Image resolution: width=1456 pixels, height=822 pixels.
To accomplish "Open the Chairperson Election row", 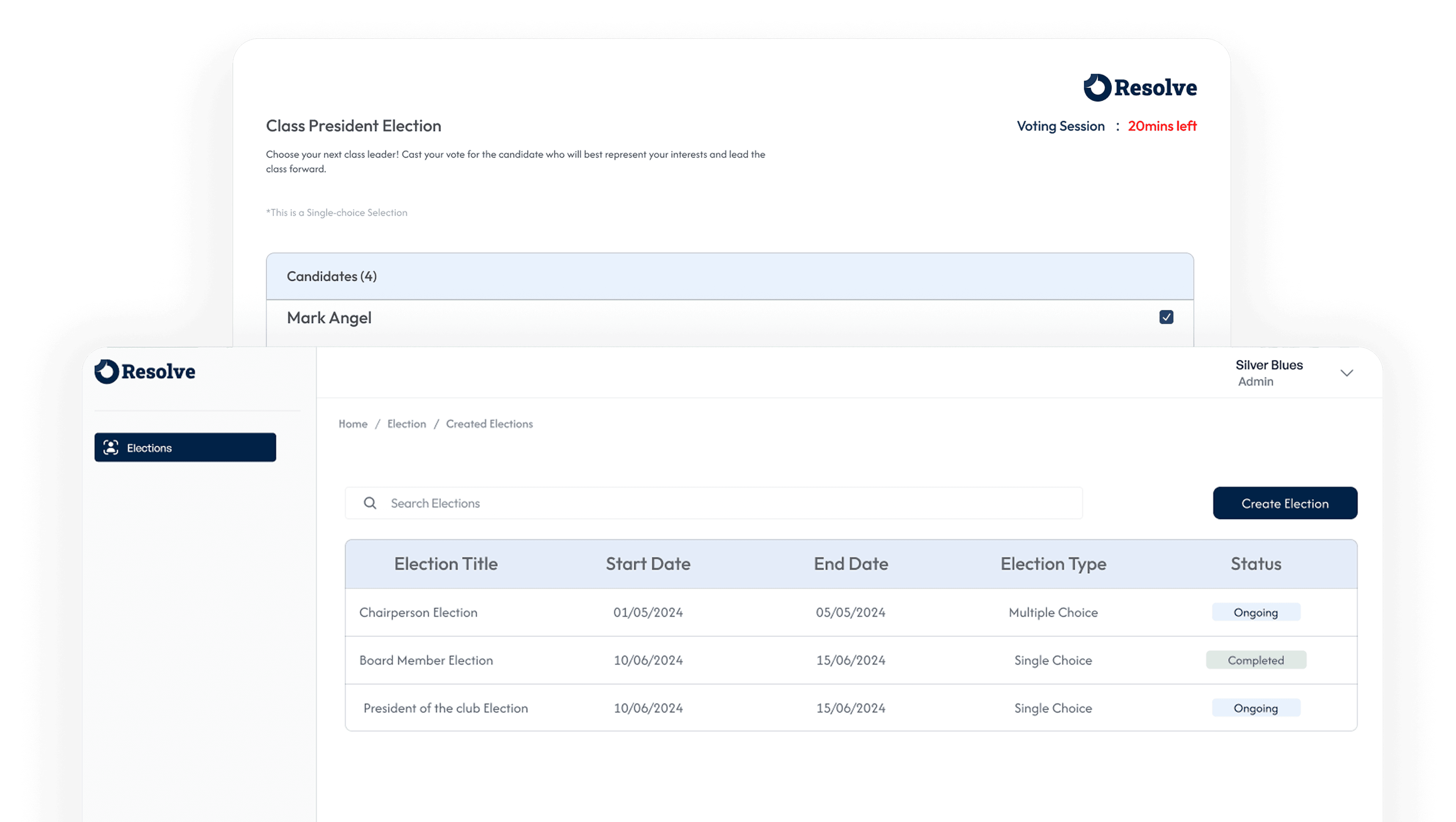I will [x=418, y=612].
